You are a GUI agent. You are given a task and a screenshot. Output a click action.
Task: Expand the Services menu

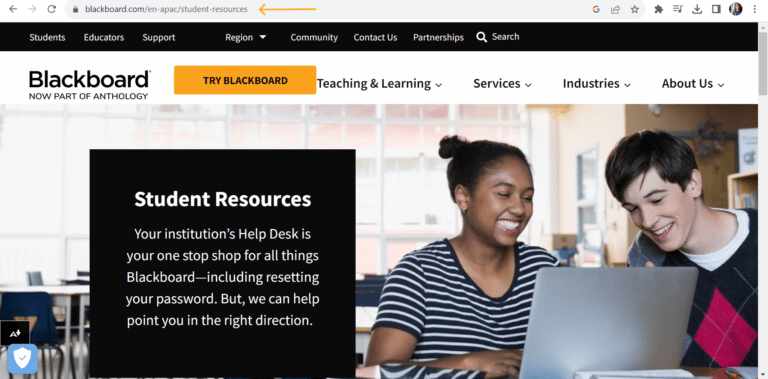pos(502,84)
